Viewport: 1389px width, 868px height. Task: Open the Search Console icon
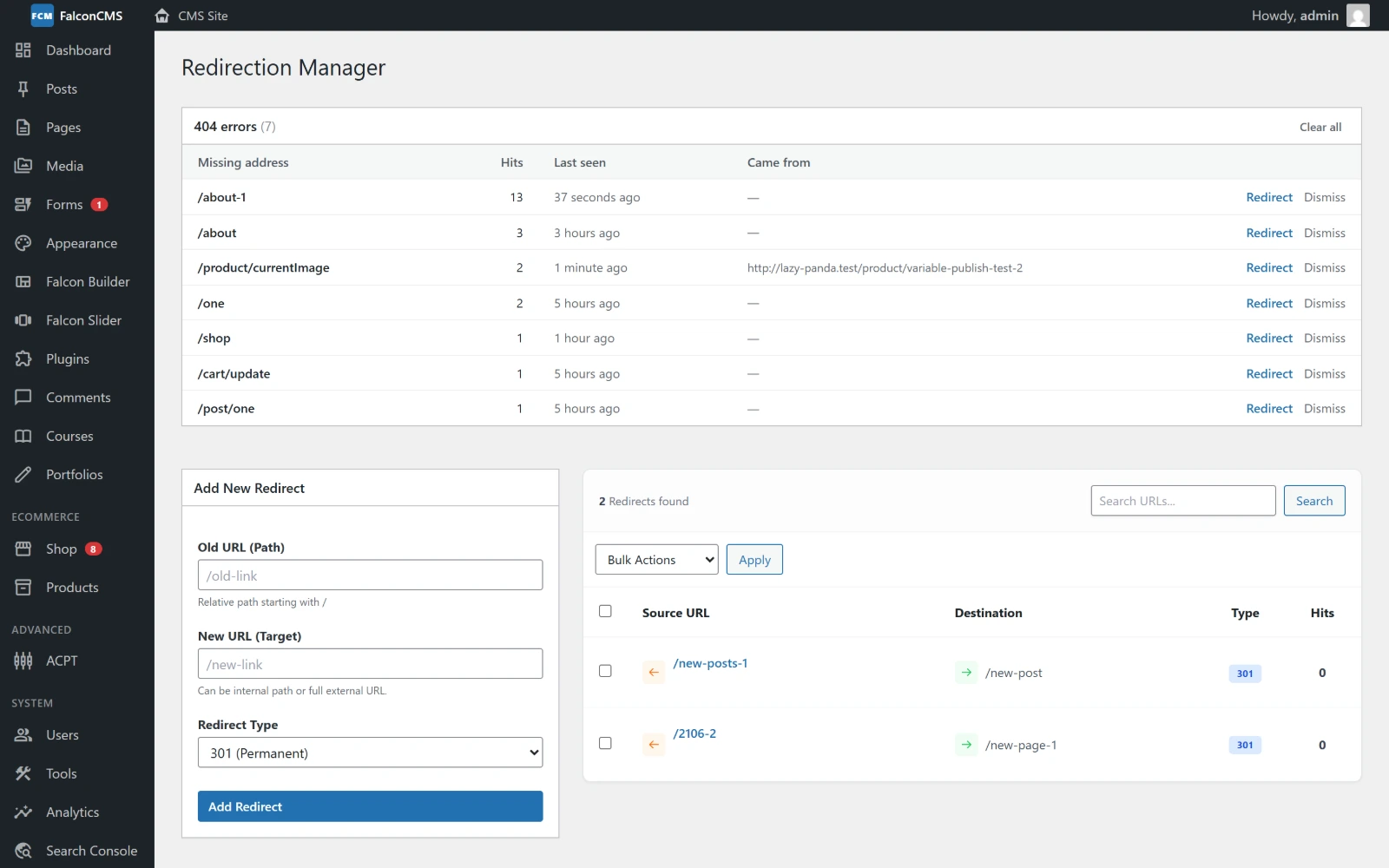click(x=23, y=851)
